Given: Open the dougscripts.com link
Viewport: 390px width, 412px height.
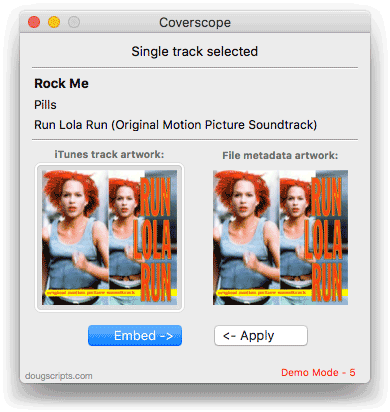Looking at the screenshot, I should pos(59,376).
